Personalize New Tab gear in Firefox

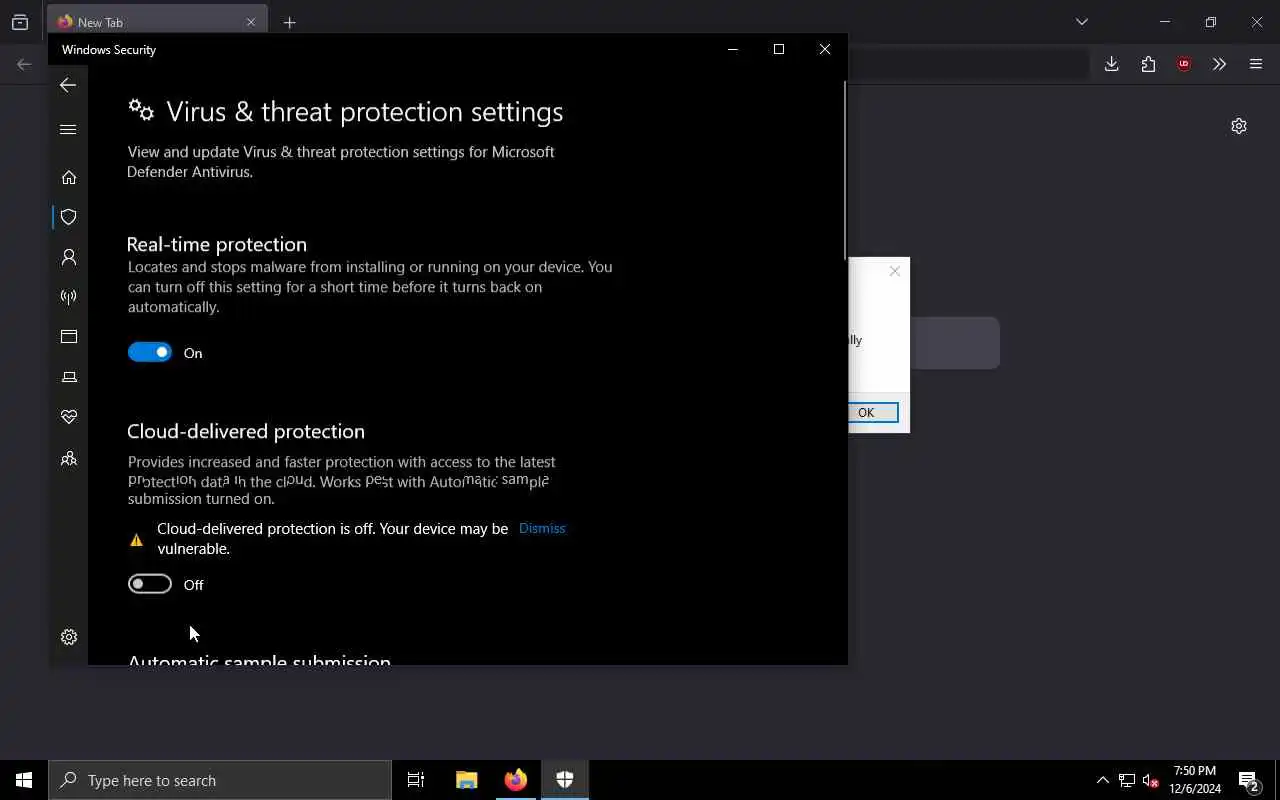1239,126
